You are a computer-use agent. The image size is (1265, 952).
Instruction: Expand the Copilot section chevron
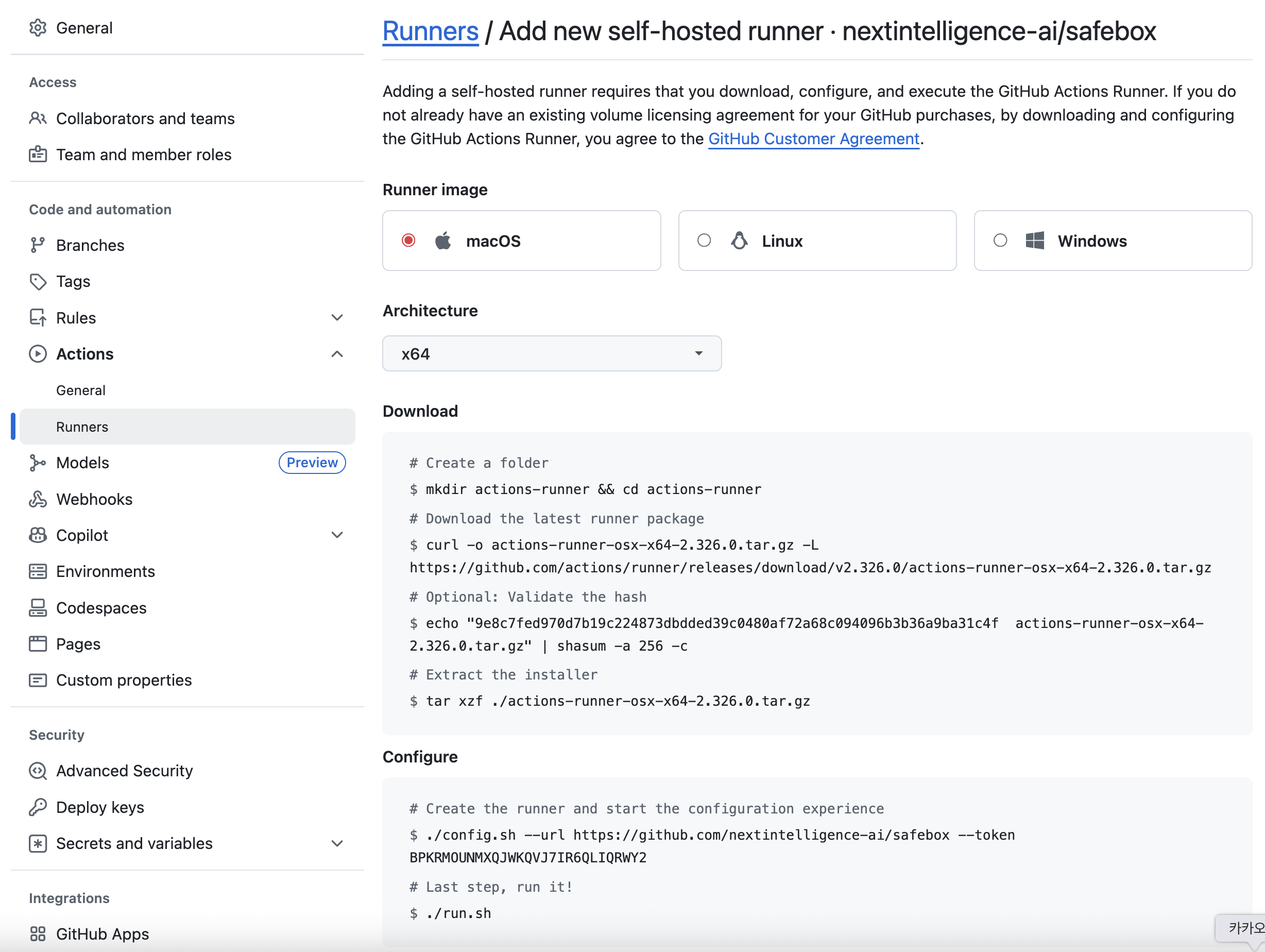click(337, 535)
